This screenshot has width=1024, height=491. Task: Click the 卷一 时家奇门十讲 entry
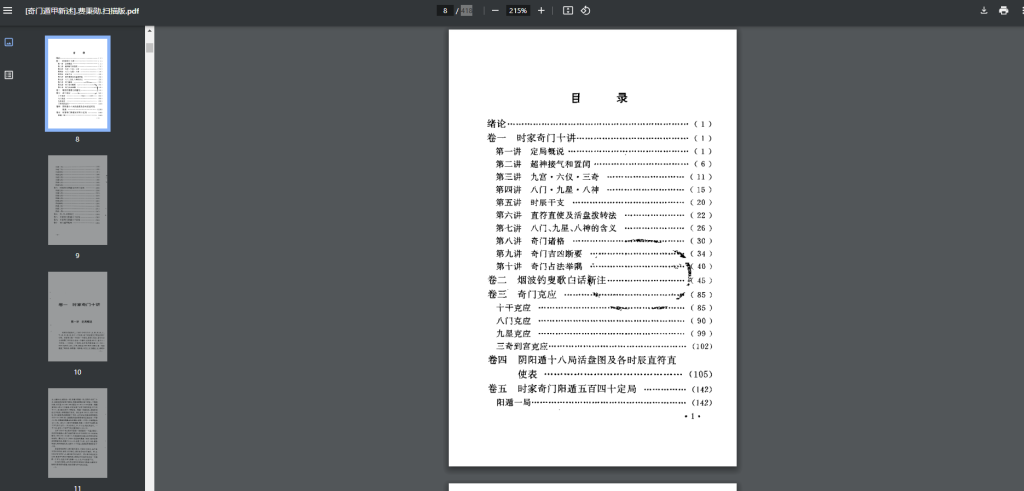click(x=599, y=138)
